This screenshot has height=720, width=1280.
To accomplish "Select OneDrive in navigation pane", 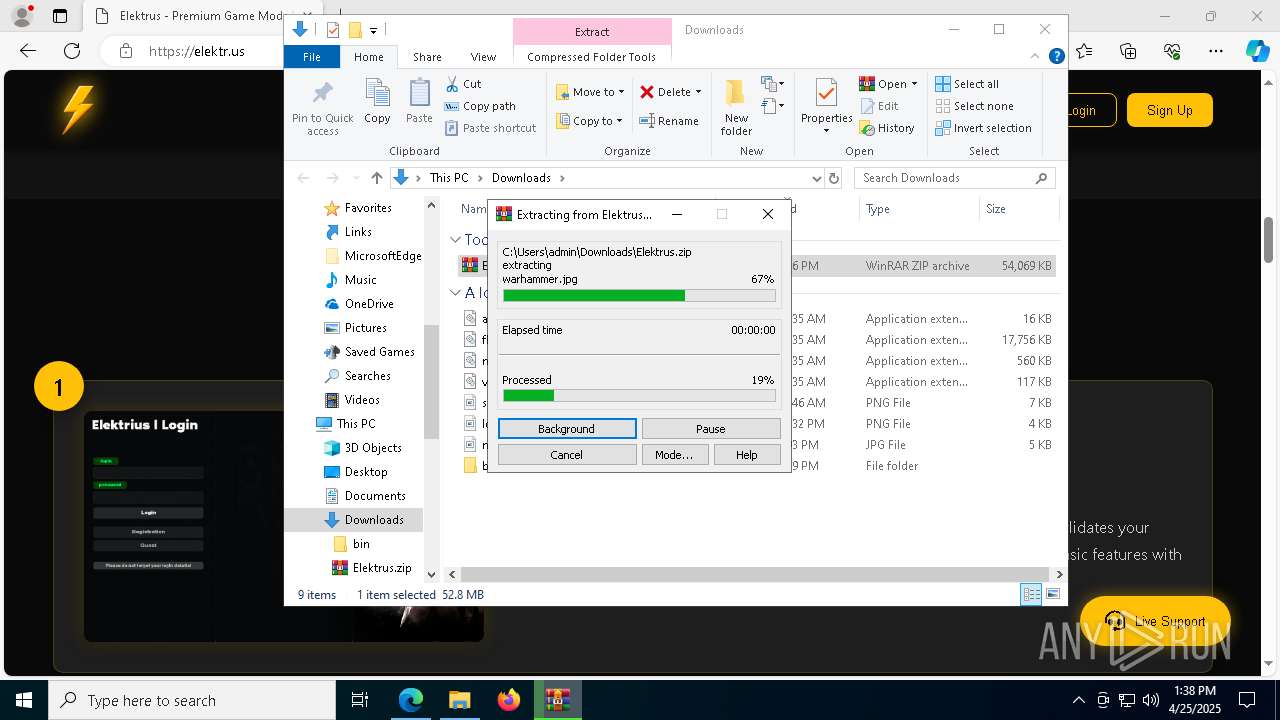I will tap(369, 304).
